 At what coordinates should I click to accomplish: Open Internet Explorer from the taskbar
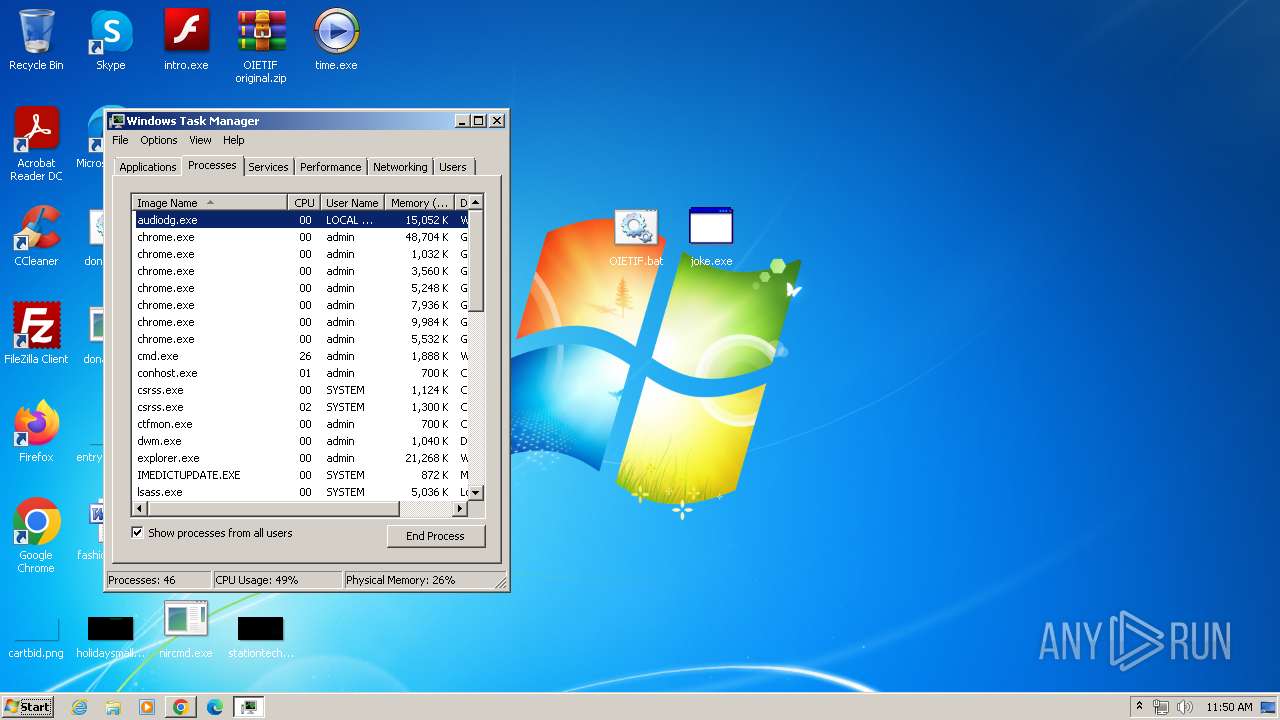pos(79,707)
